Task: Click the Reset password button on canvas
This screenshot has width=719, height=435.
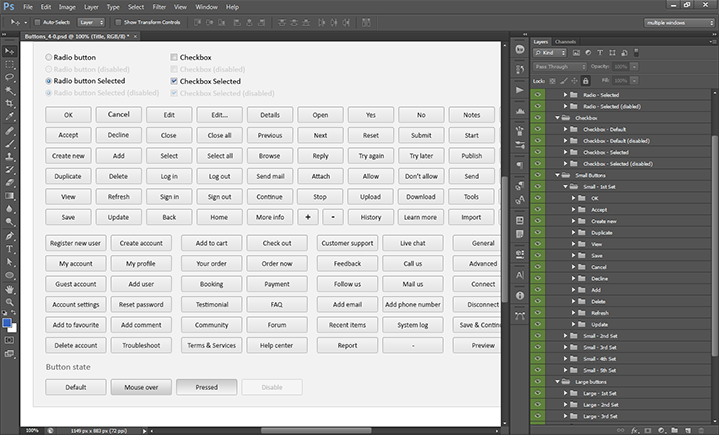Action: (140, 304)
